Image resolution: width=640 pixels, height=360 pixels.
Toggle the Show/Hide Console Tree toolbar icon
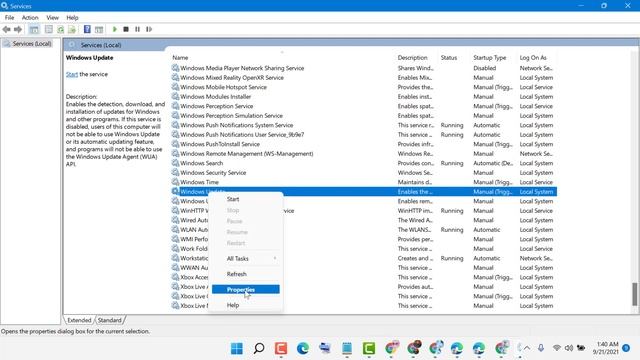click(x=34, y=29)
